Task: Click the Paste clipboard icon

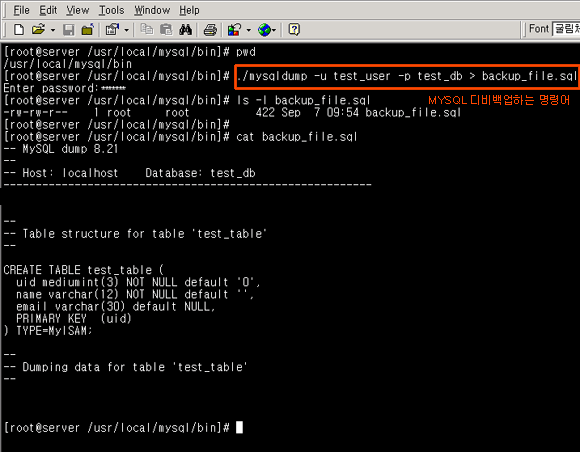Action: (166, 30)
